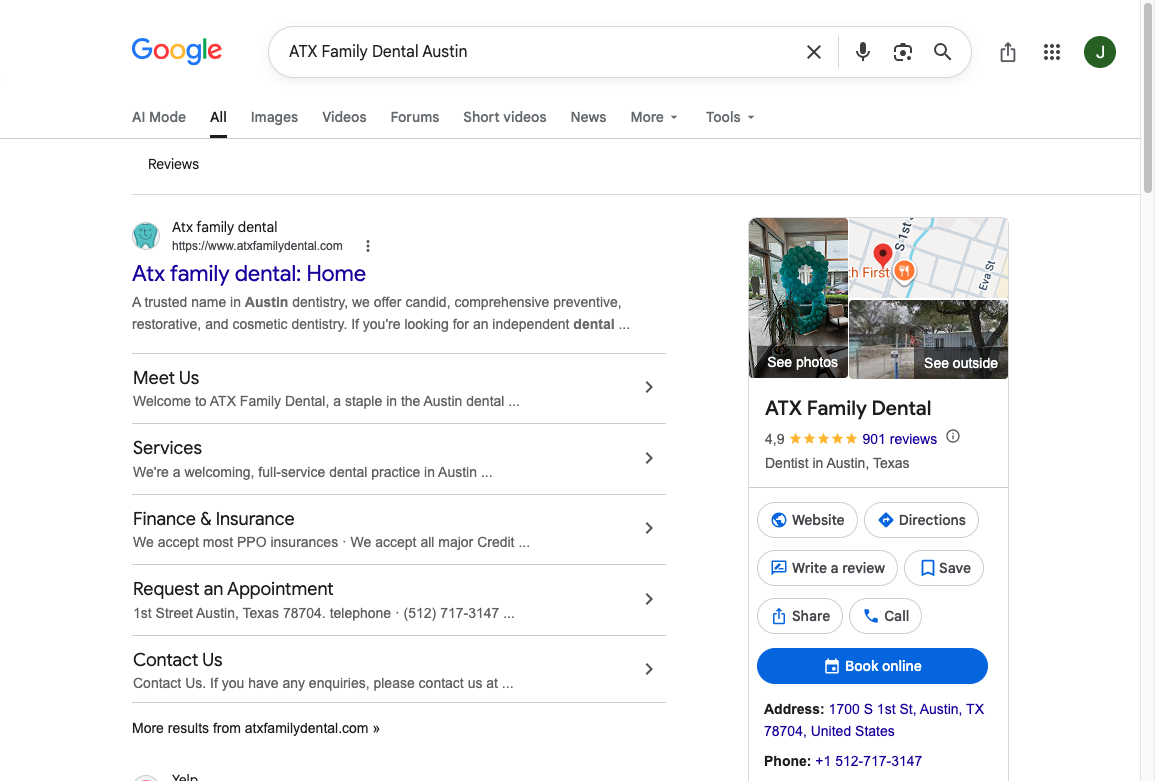Click the map thumbnail in knowledge panel

point(928,258)
